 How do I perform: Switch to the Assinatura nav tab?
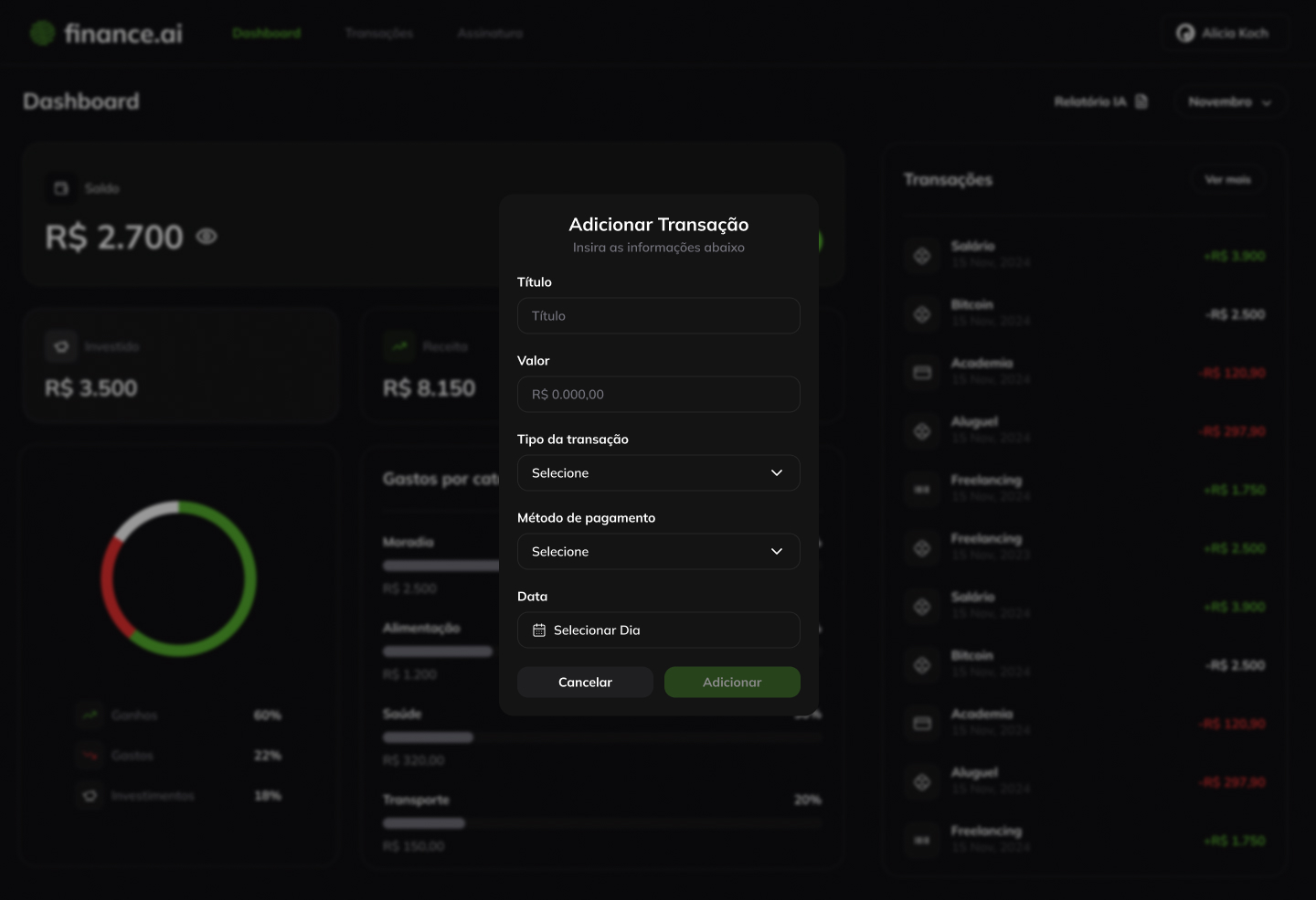coord(490,33)
